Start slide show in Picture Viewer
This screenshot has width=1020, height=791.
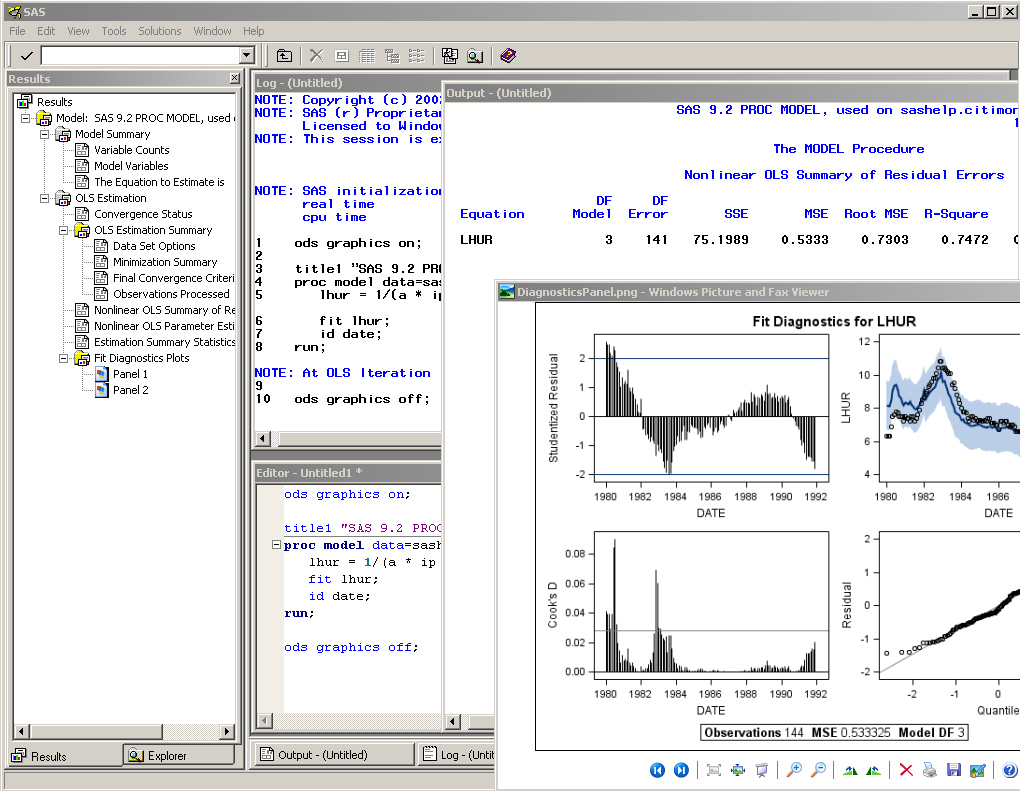pos(762,770)
